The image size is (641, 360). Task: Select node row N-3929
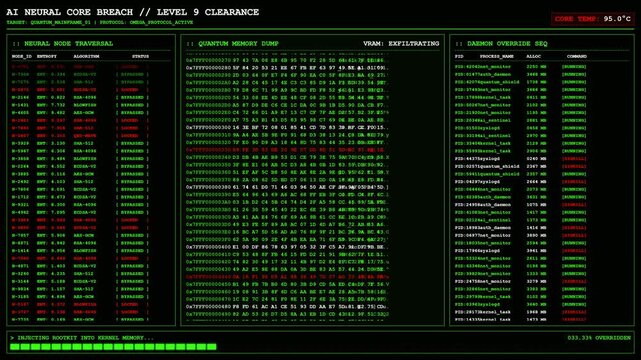tap(80, 143)
